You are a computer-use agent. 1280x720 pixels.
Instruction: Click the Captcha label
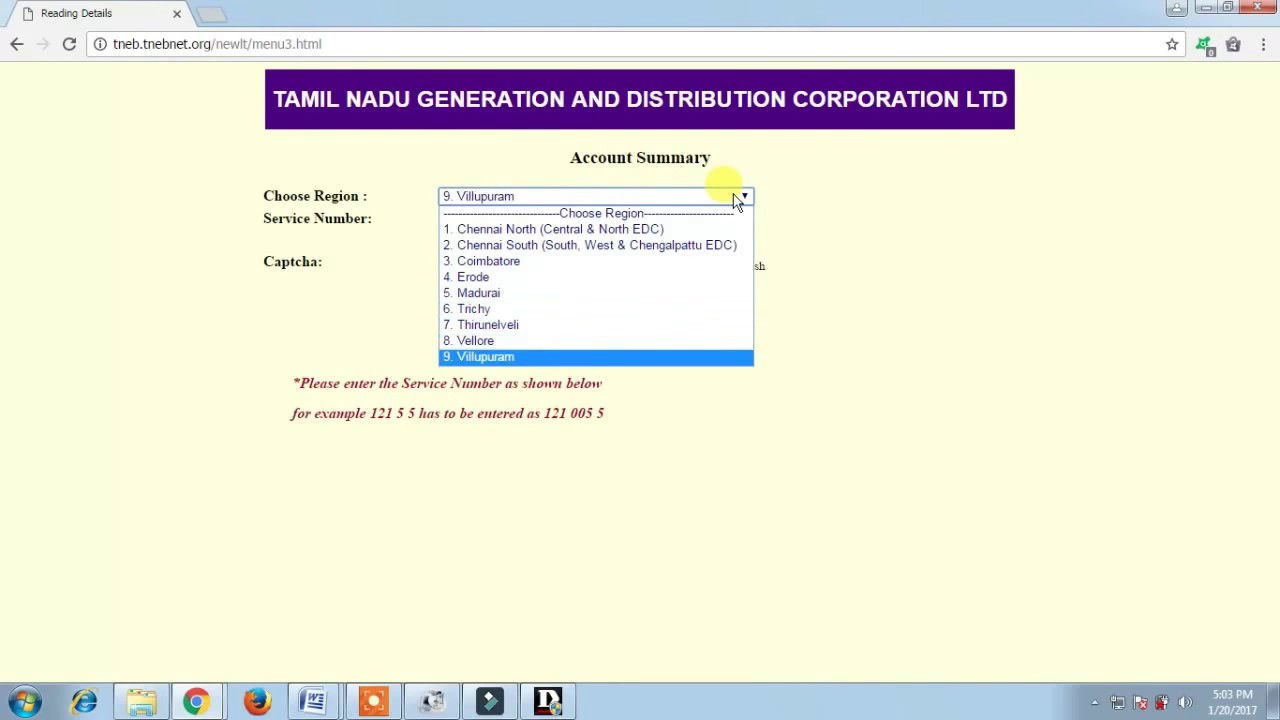click(x=292, y=261)
